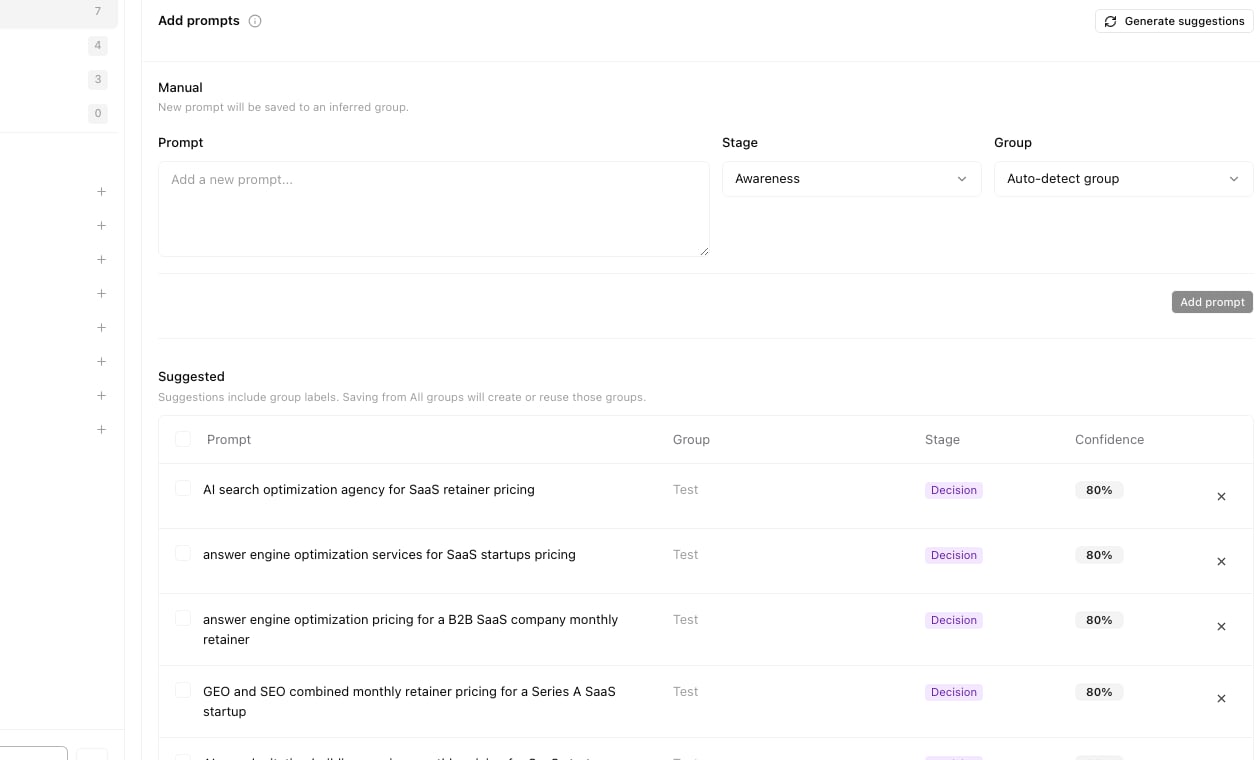The width and height of the screenshot is (1260, 760).
Task: Dismiss the 'GEO and SEO combined' suggestion
Action: (x=1221, y=698)
